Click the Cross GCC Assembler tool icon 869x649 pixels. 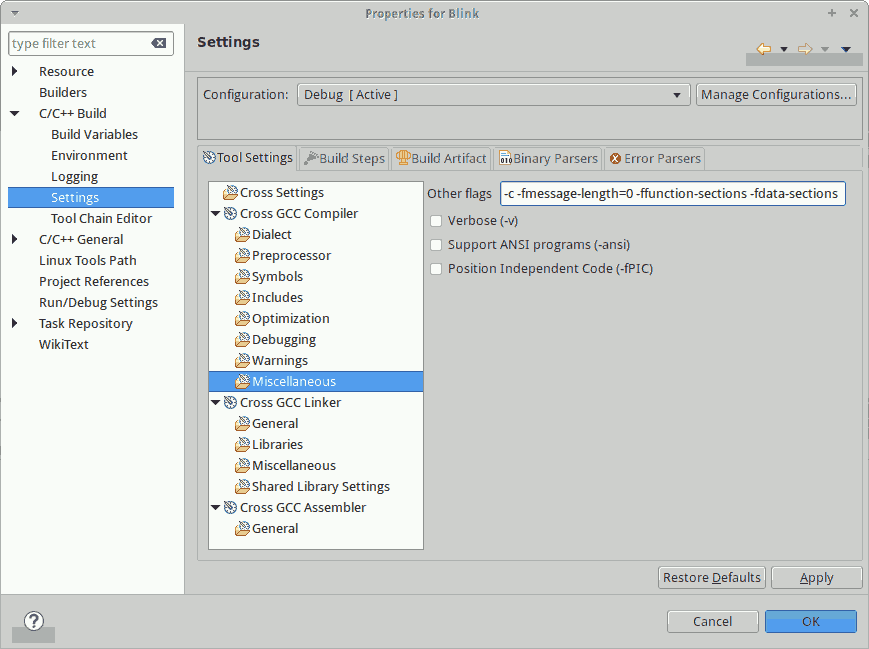(230, 508)
